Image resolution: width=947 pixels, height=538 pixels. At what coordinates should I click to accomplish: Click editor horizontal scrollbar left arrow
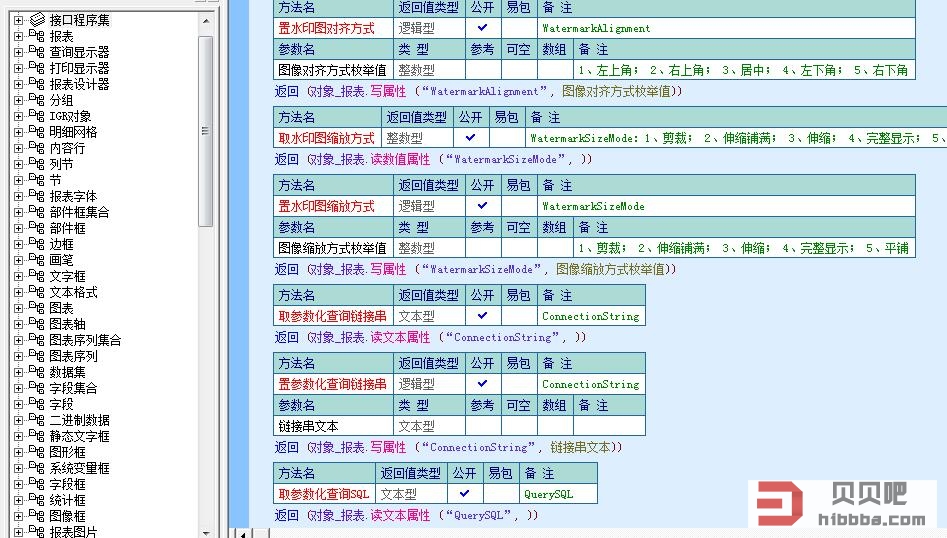[x=242, y=534]
